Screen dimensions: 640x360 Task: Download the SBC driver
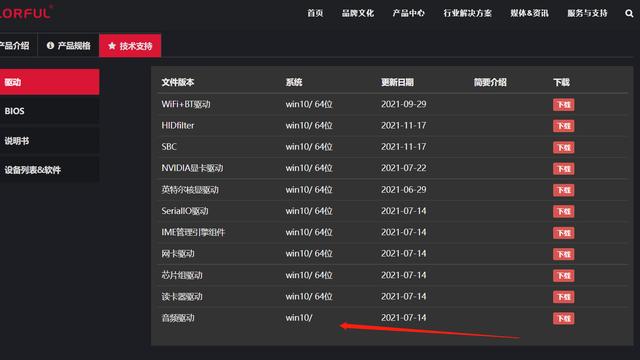point(564,147)
